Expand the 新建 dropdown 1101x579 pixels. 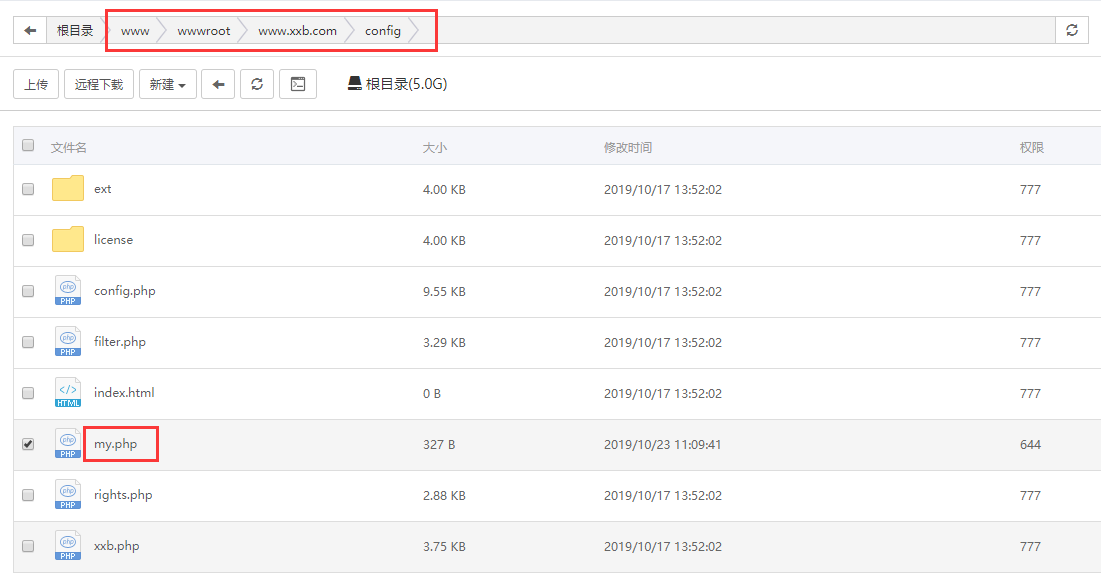[167, 85]
